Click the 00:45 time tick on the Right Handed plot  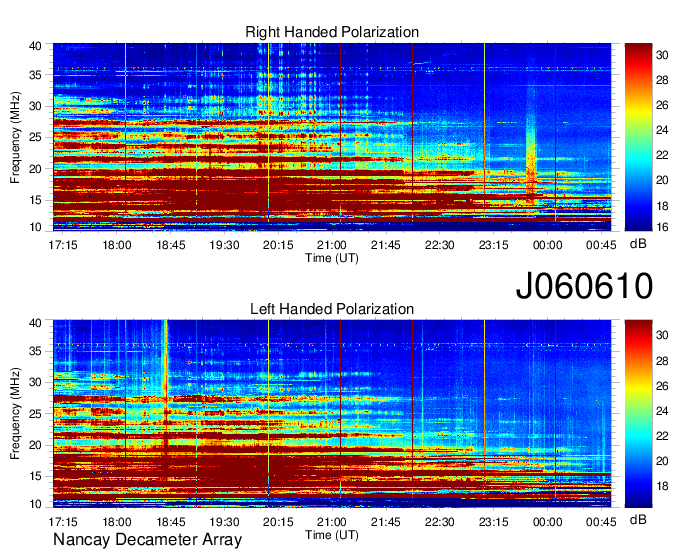click(601, 245)
